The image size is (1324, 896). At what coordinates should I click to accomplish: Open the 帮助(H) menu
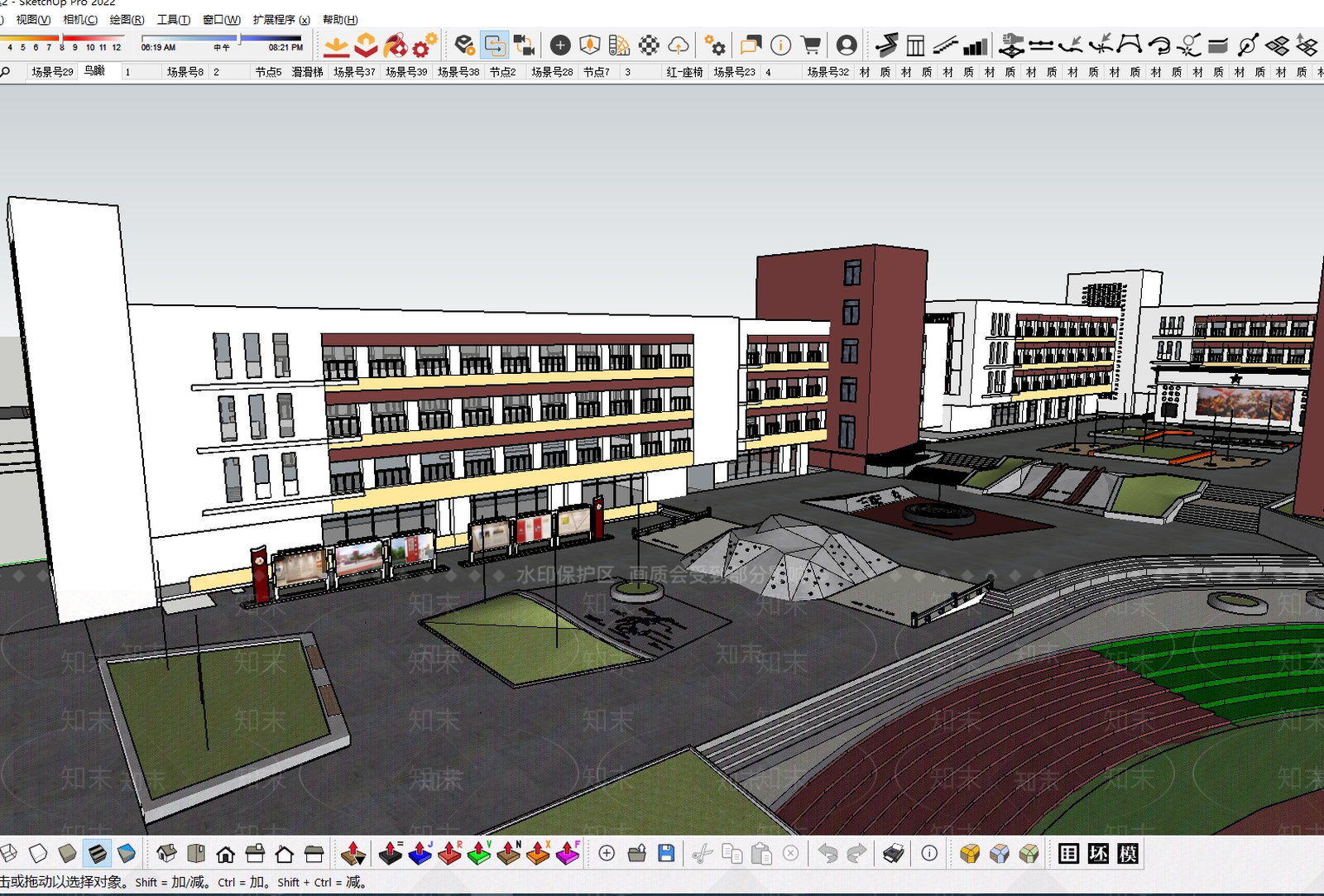click(340, 20)
